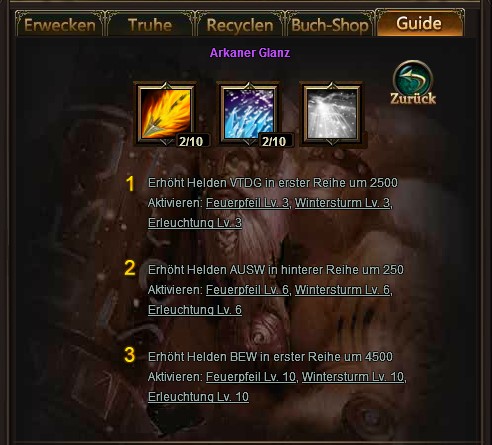Click the 2/10 counter on Wintersturm
Screen dimensions: 492x445
click(274, 141)
